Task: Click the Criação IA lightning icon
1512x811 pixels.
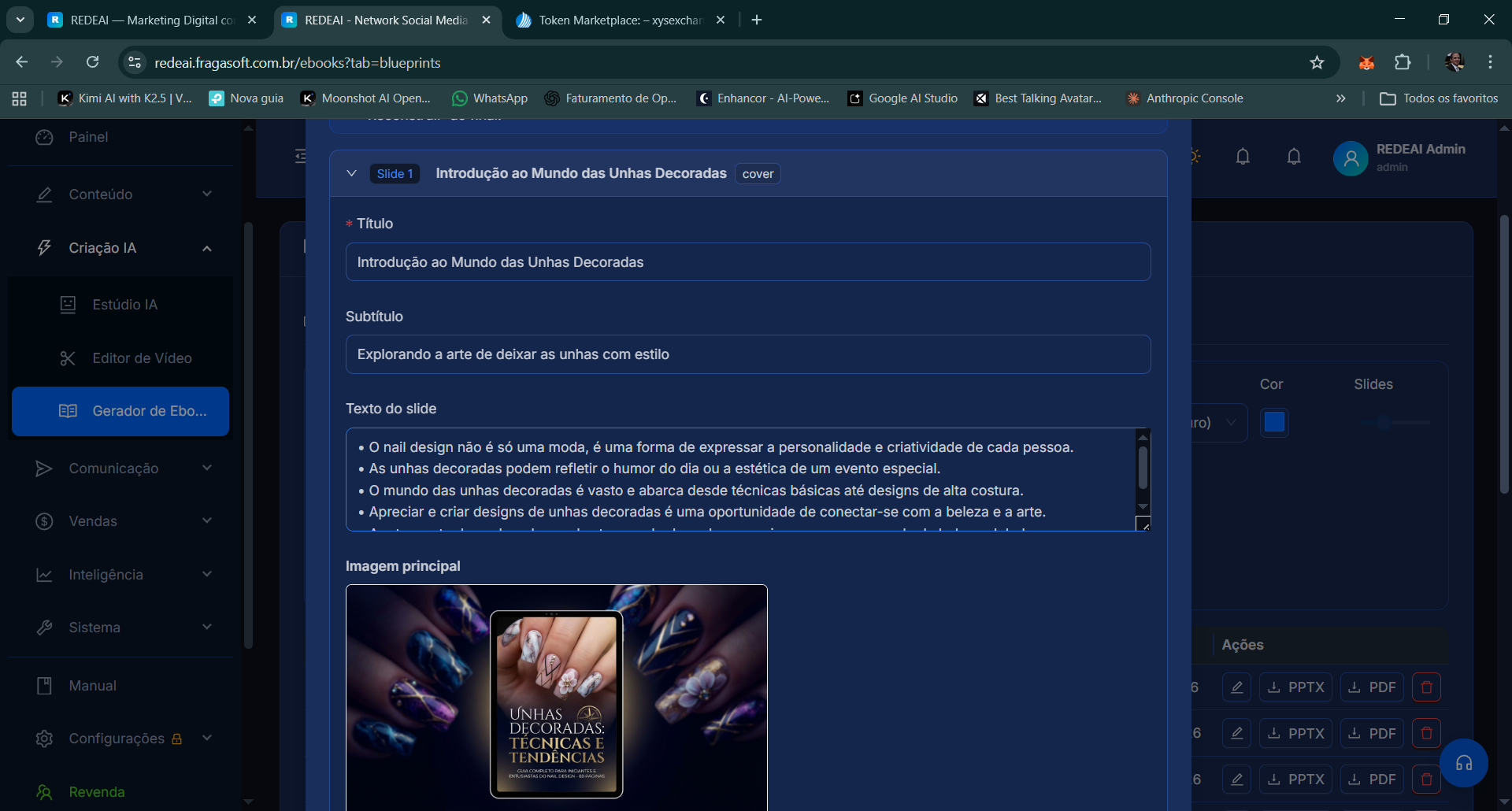Action: coord(44,248)
